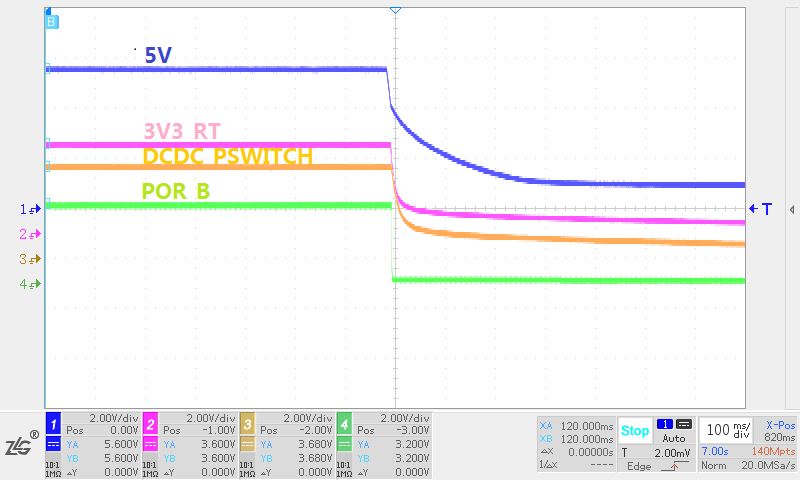Viewport: 800px width, 480px height.
Task: Click the 20.0MSa/s sample rate
Action: [x=768, y=465]
